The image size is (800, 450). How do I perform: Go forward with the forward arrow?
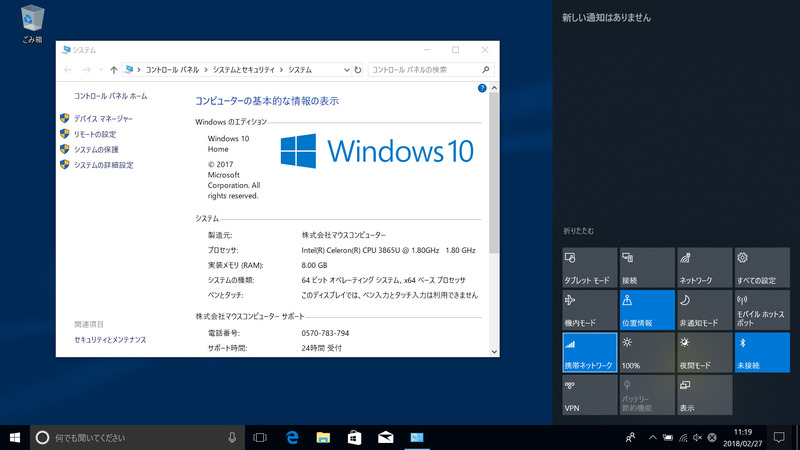click(87, 70)
